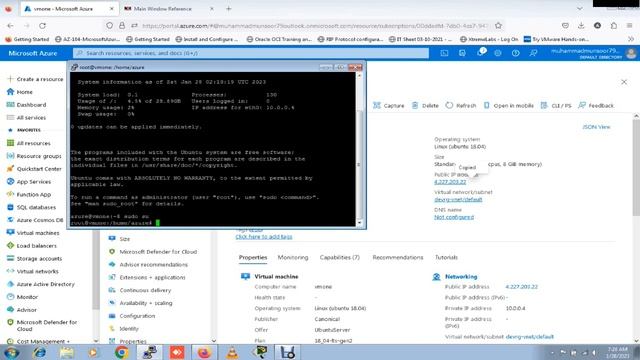Open portal settings gear
Viewport: 640px width, 360px height.
click(498, 53)
